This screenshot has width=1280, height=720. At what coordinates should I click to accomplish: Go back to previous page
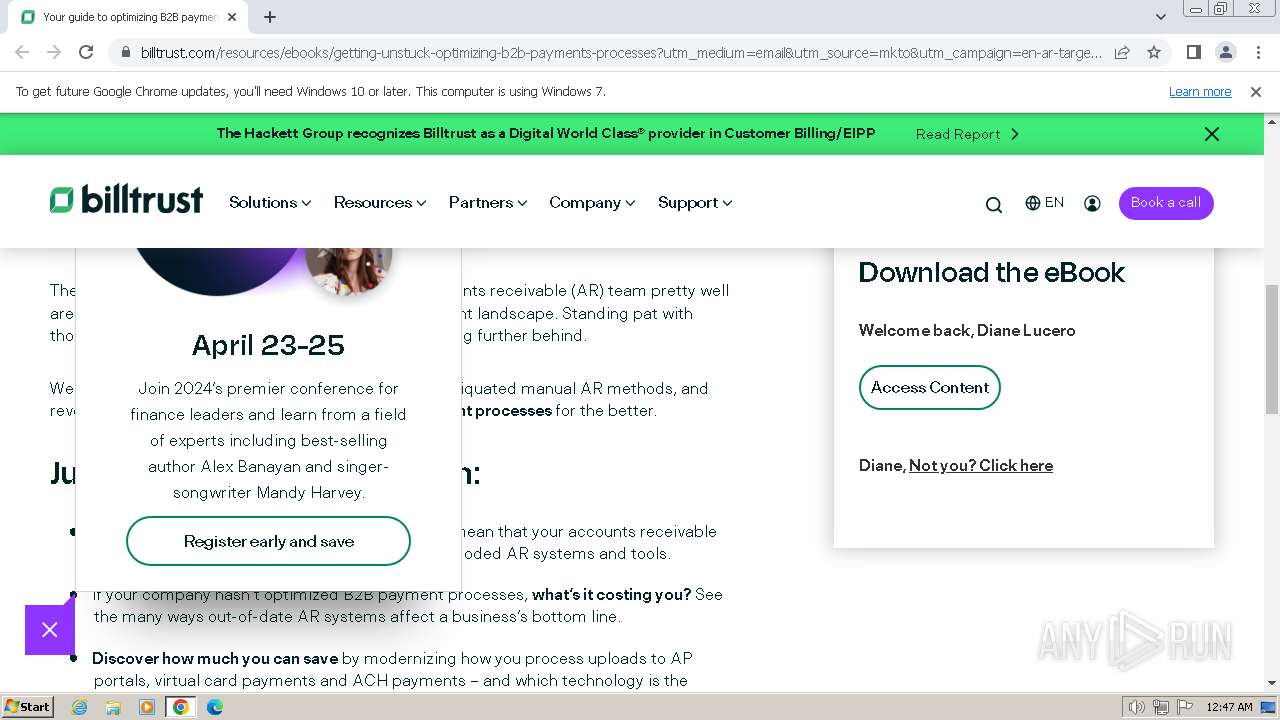point(22,52)
